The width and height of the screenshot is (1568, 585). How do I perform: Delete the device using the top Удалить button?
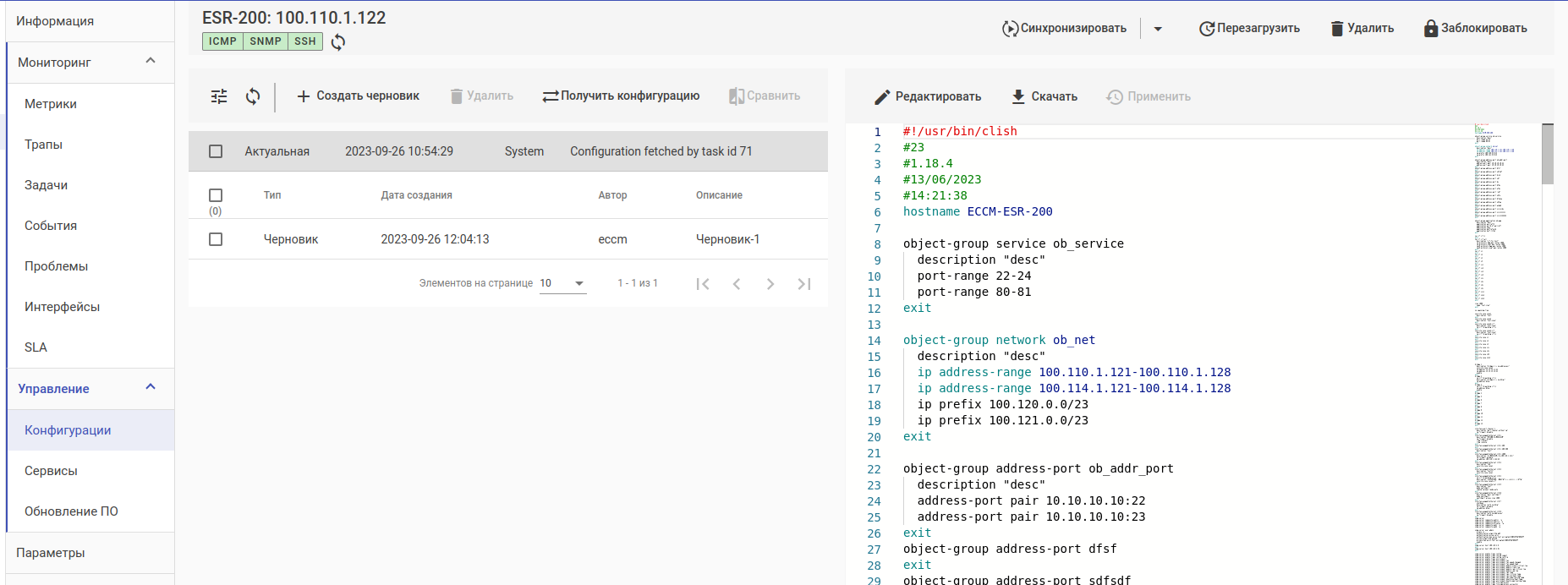[1362, 29]
